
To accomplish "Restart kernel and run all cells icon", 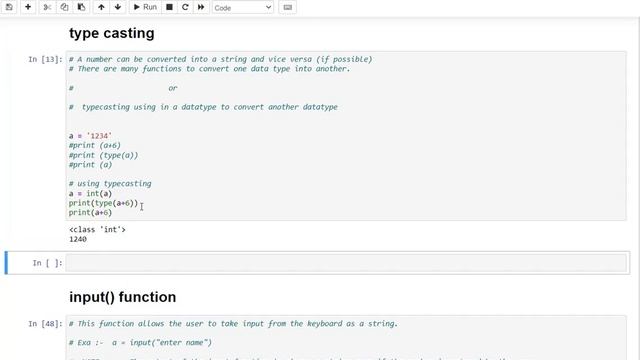I will pos(201,7).
